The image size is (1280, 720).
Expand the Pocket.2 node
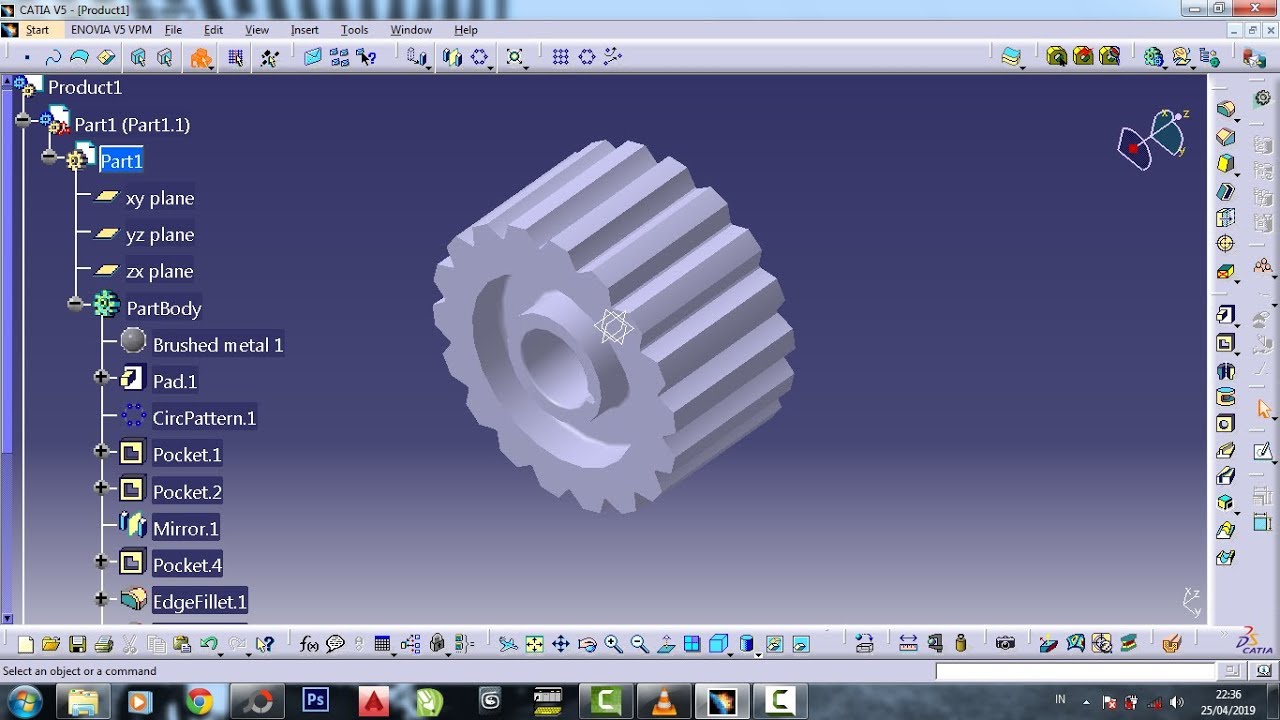click(101, 488)
